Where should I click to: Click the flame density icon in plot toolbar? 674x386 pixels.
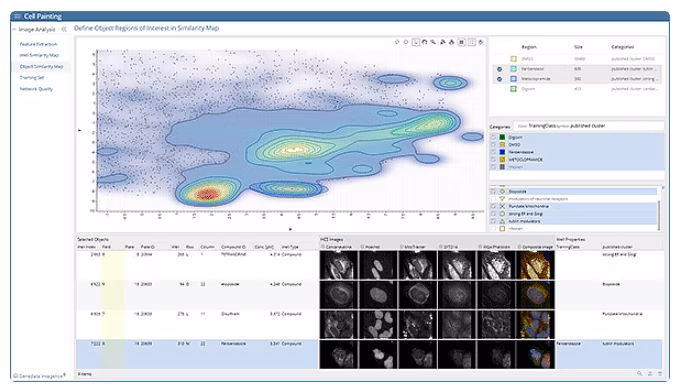pyautogui.click(x=451, y=42)
